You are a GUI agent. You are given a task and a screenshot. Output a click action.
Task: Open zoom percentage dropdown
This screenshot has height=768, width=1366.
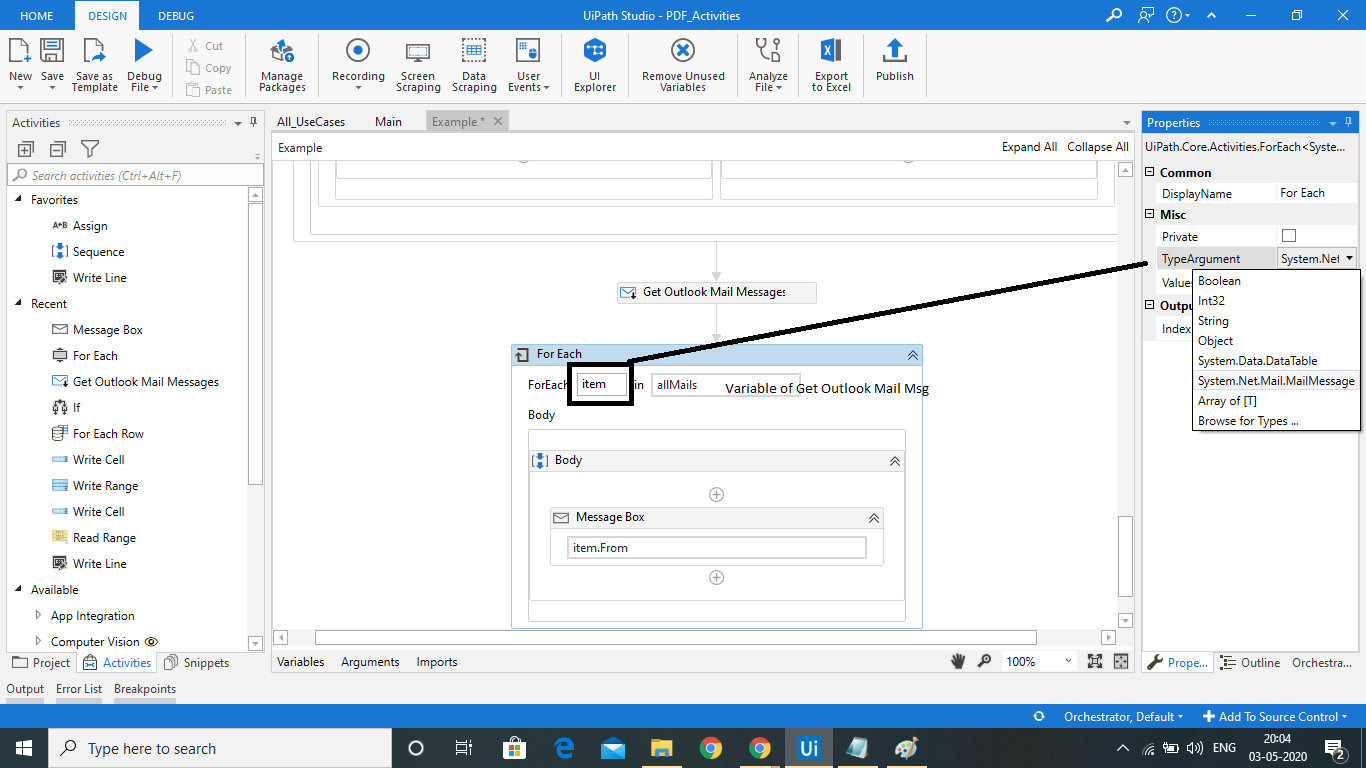coord(1069,661)
